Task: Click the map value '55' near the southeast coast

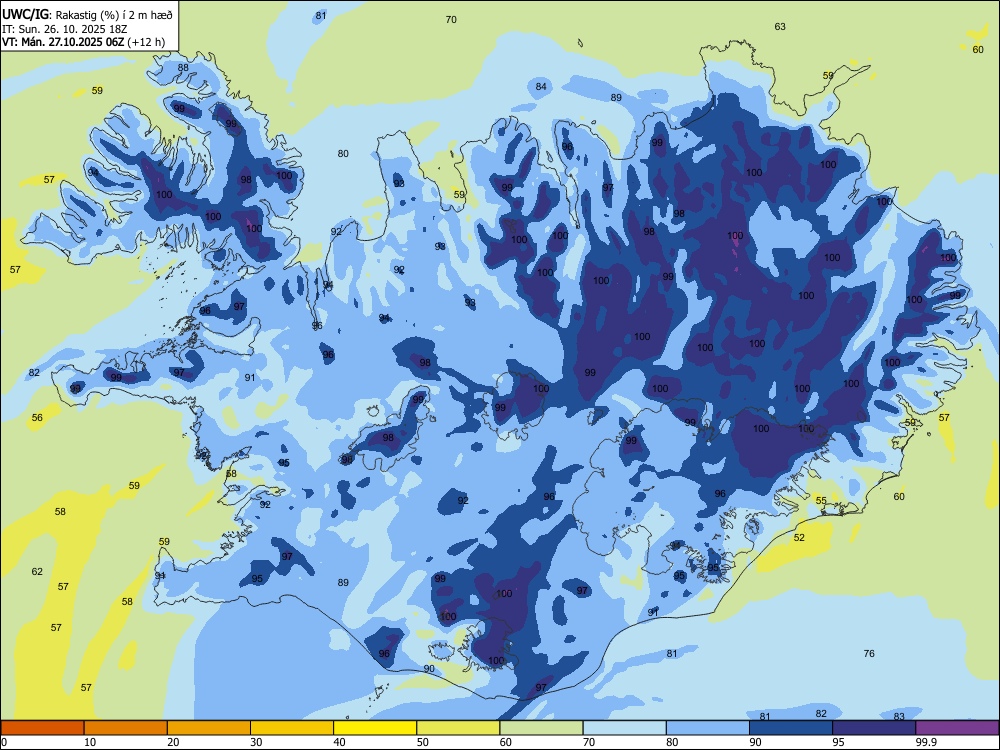Action: [821, 501]
